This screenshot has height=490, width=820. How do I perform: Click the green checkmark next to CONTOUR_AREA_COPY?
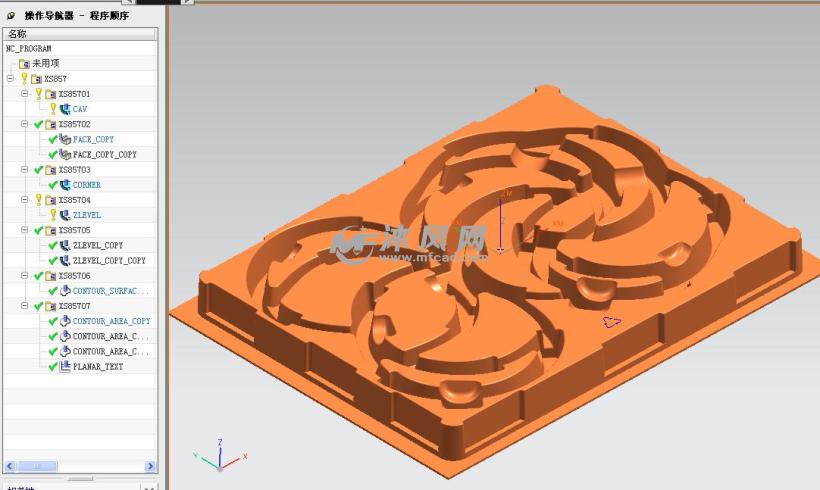(53, 321)
